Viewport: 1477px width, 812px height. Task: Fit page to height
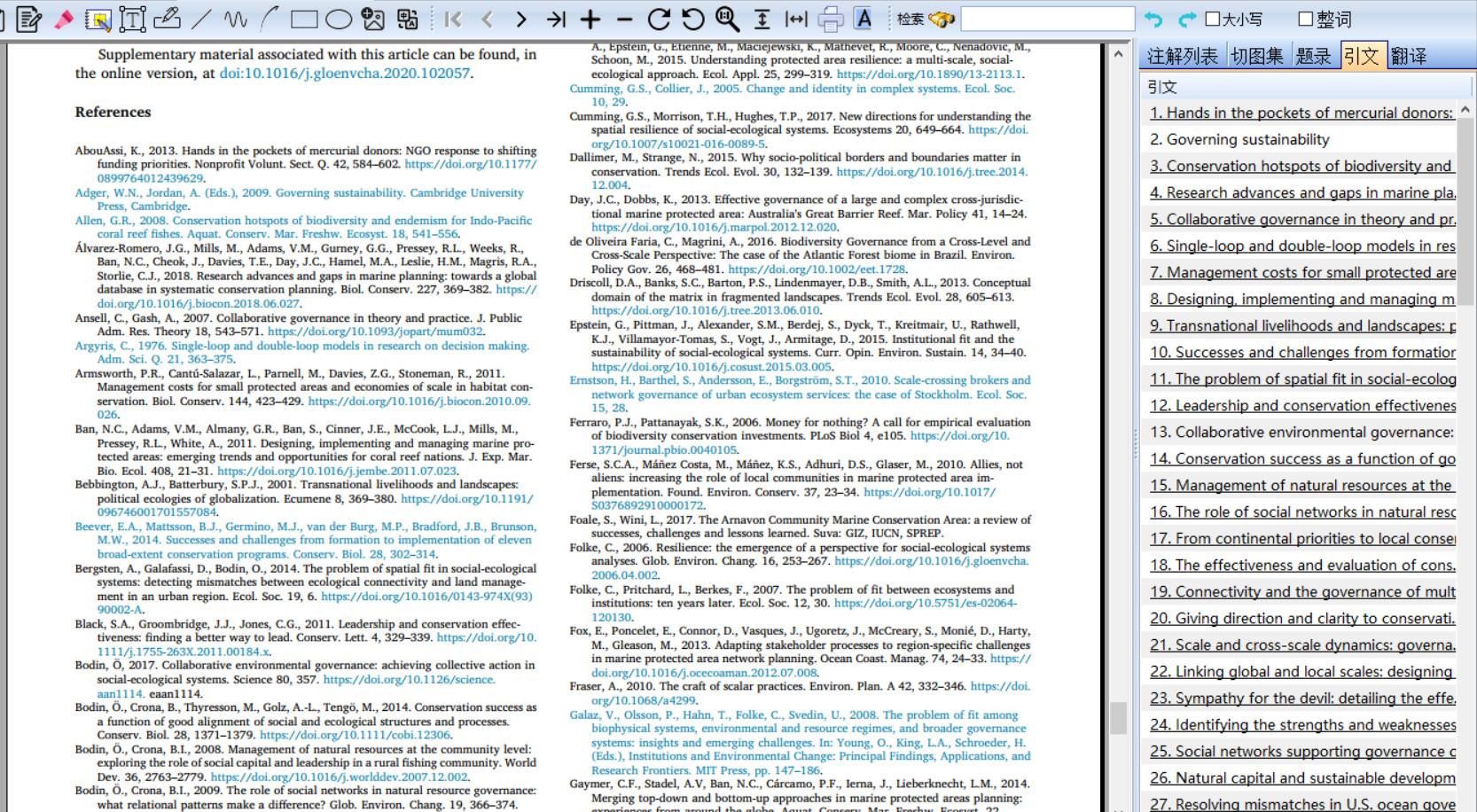click(x=762, y=19)
